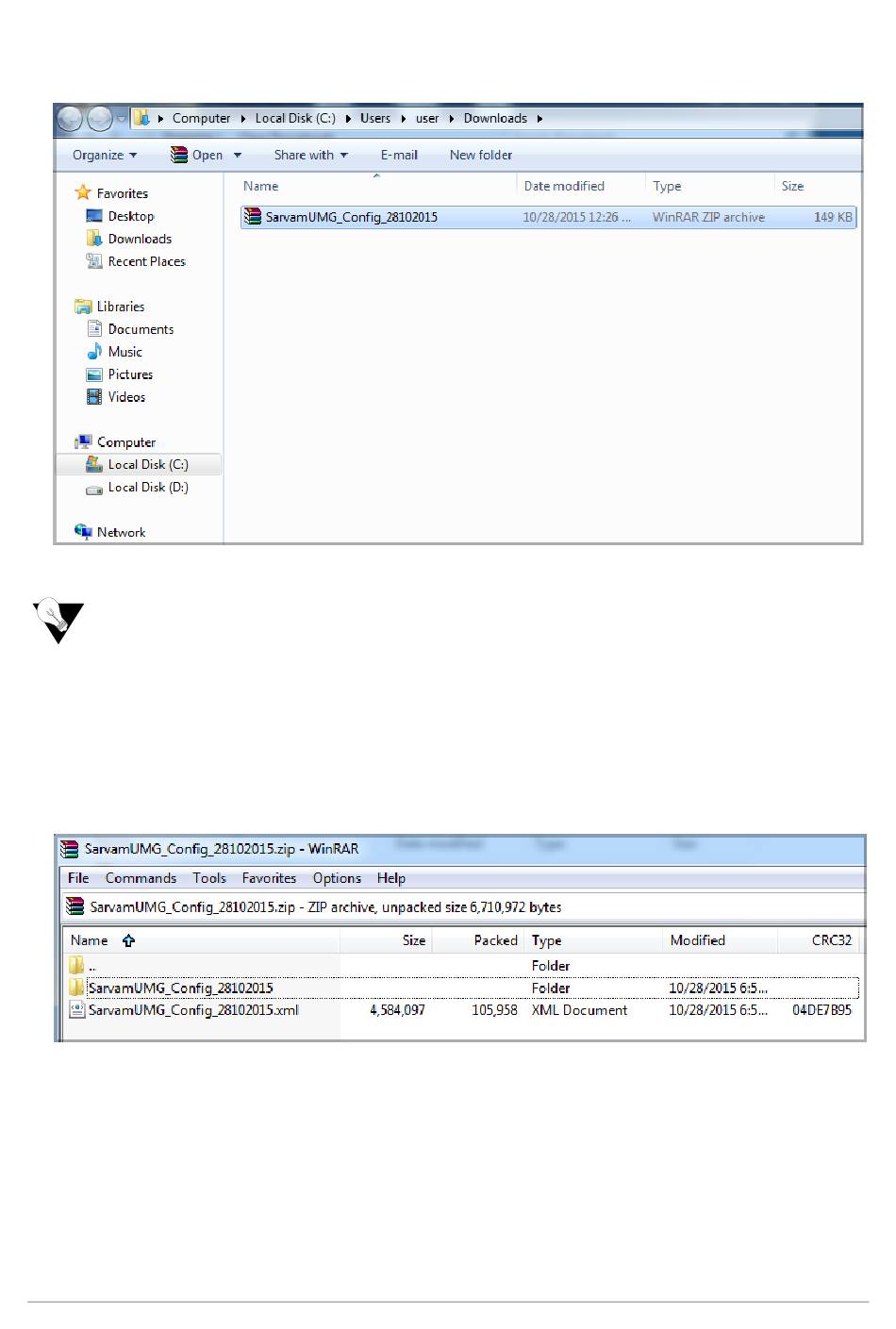Click Users in the address breadcrumb

[x=374, y=119]
